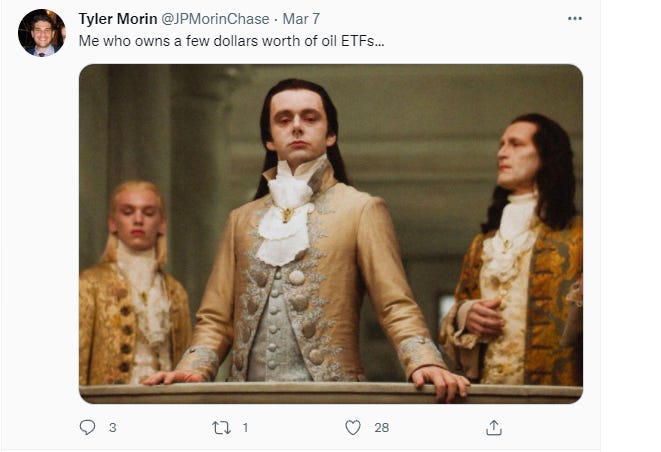Open Tyler Morin's profile picture
Viewport: 661px width, 452px height.
(x=41, y=32)
